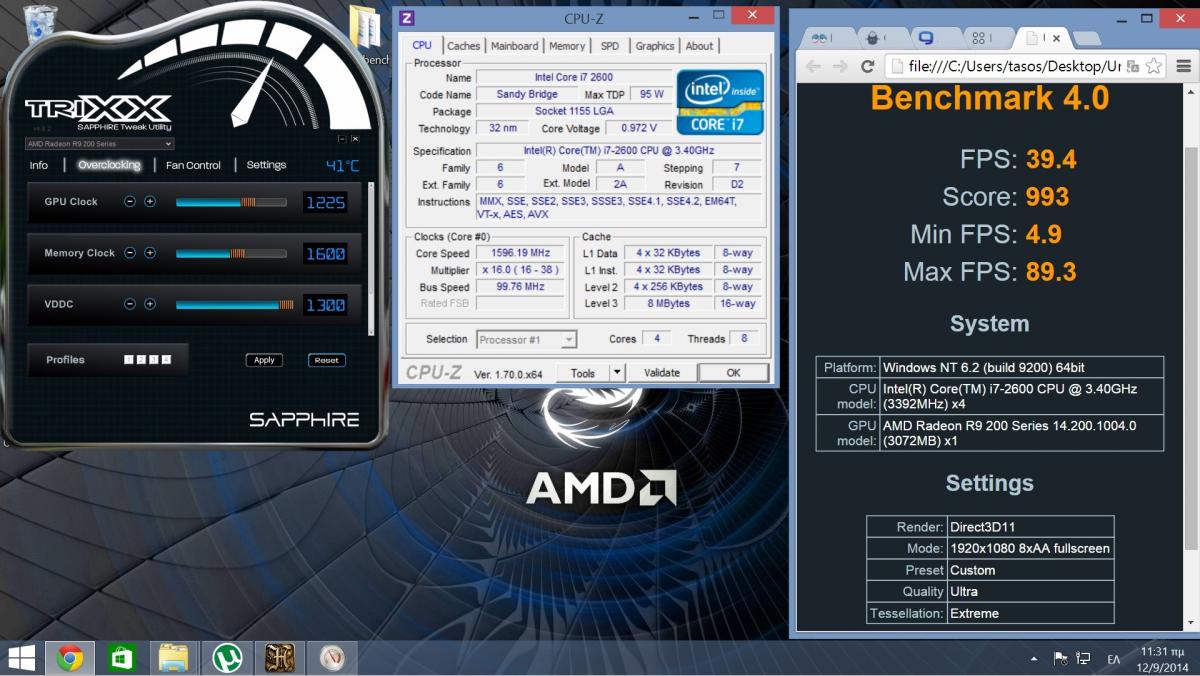The height and width of the screenshot is (676, 1200).
Task: Select profile slot 3 in TriXX
Action: (154, 360)
